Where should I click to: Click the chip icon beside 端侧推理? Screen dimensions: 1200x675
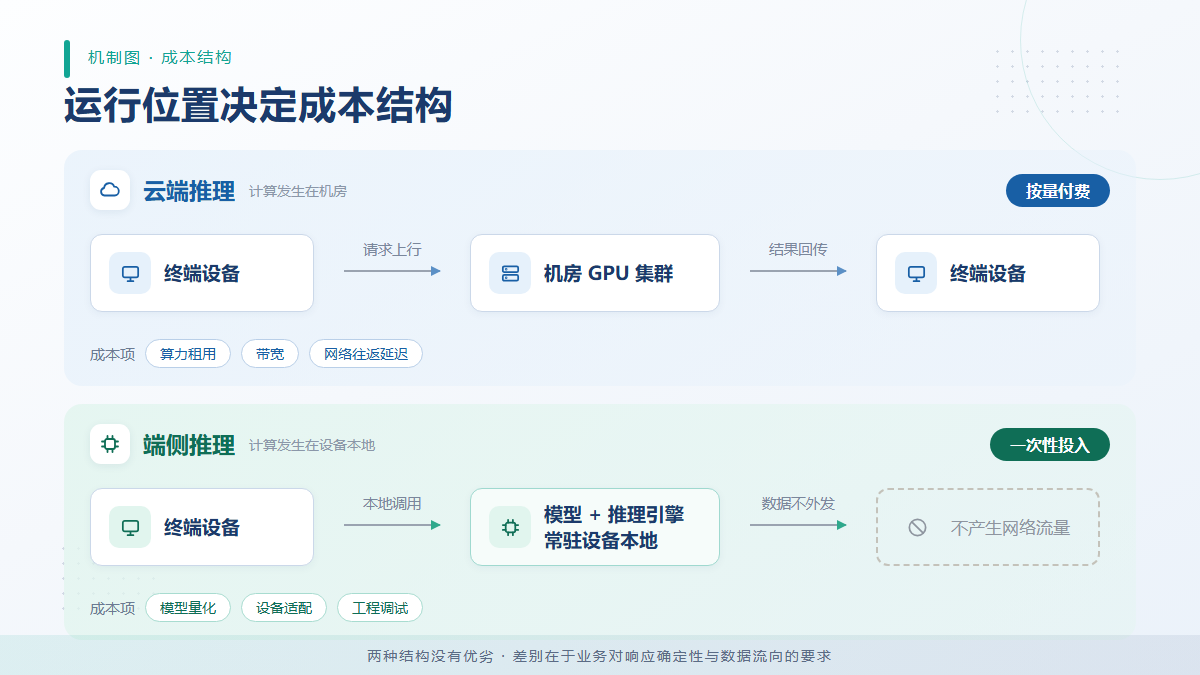(110, 444)
